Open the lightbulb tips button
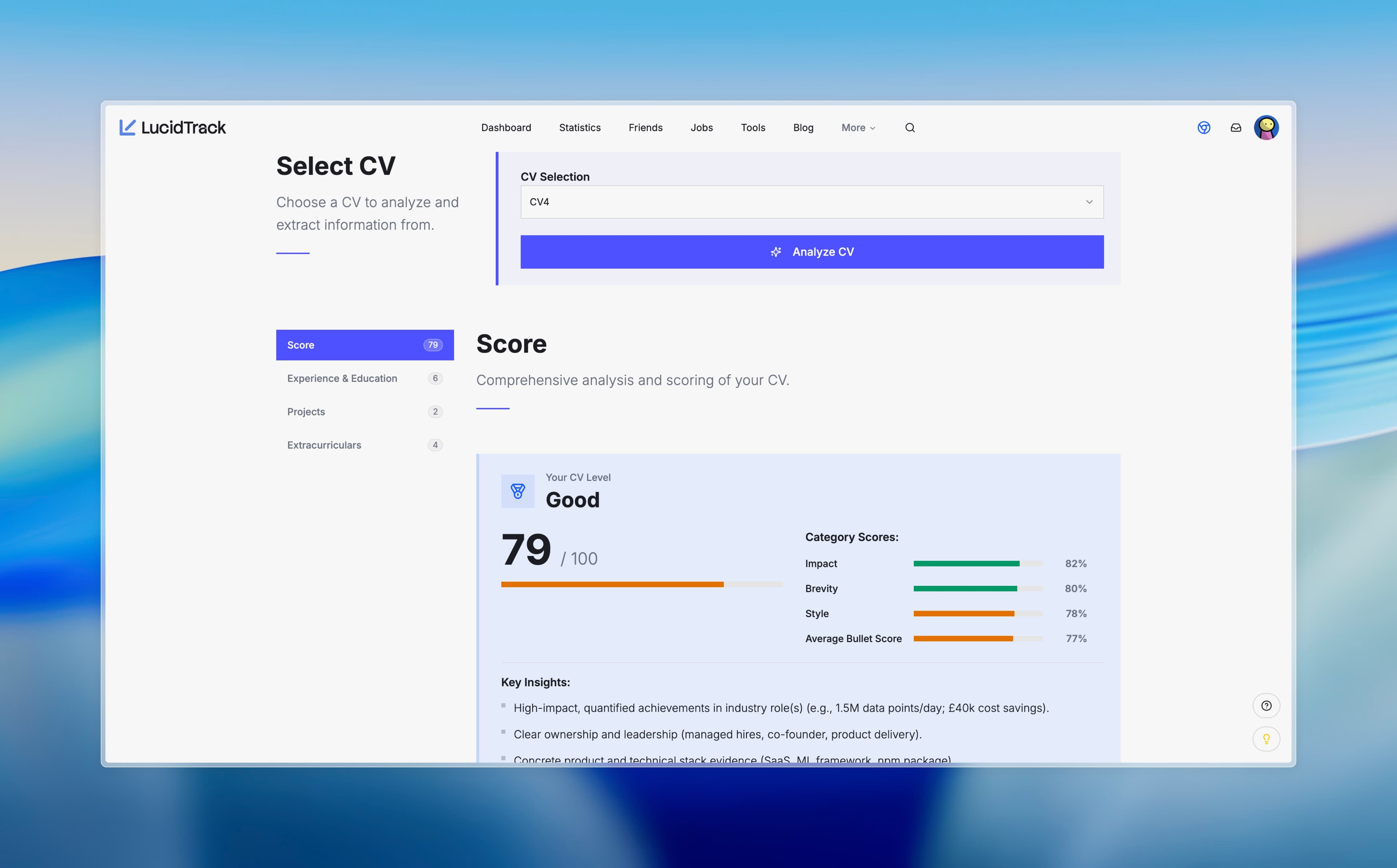1397x868 pixels. pos(1267,739)
